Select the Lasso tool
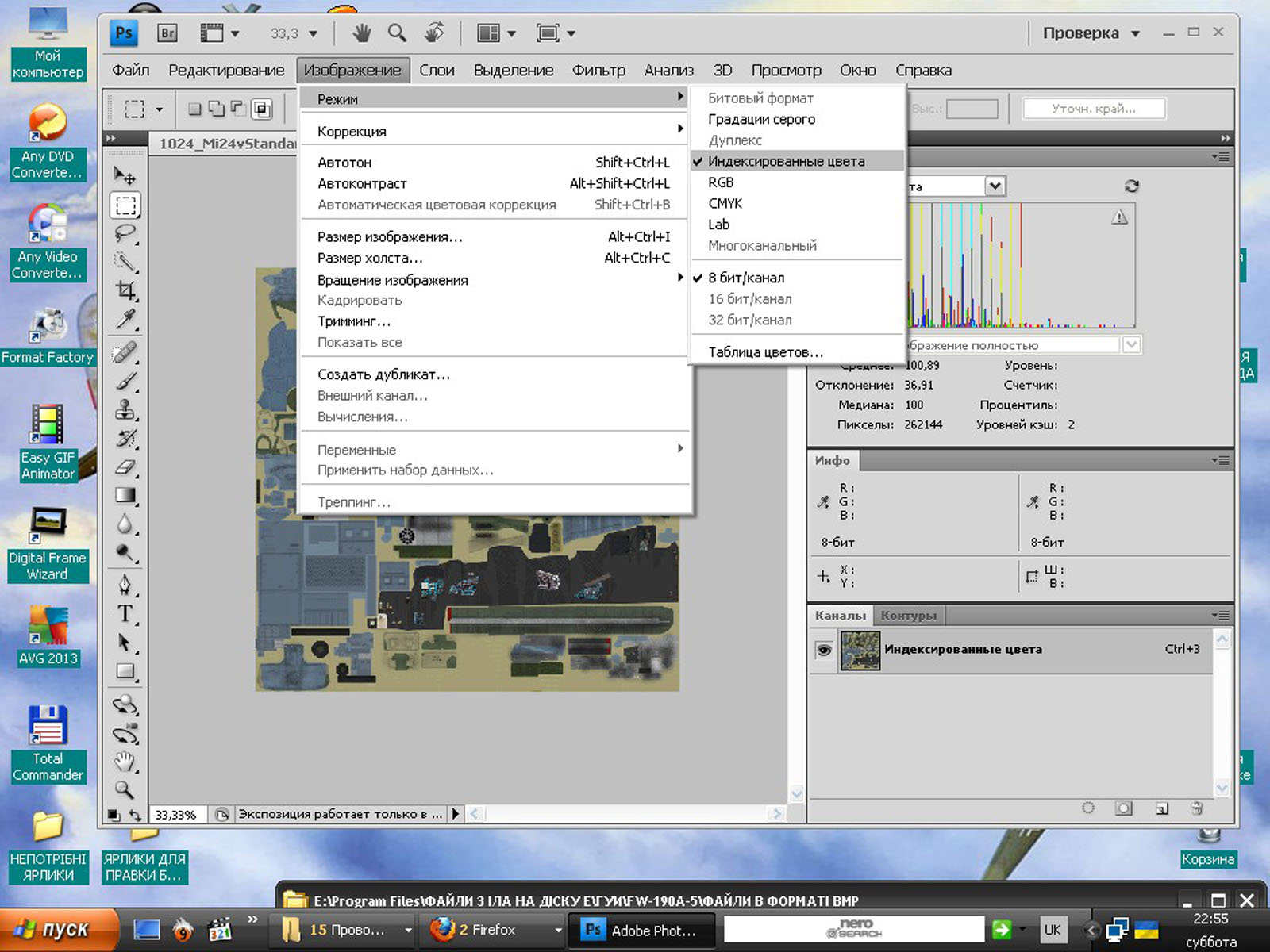This screenshot has width=1270, height=952. click(x=125, y=233)
